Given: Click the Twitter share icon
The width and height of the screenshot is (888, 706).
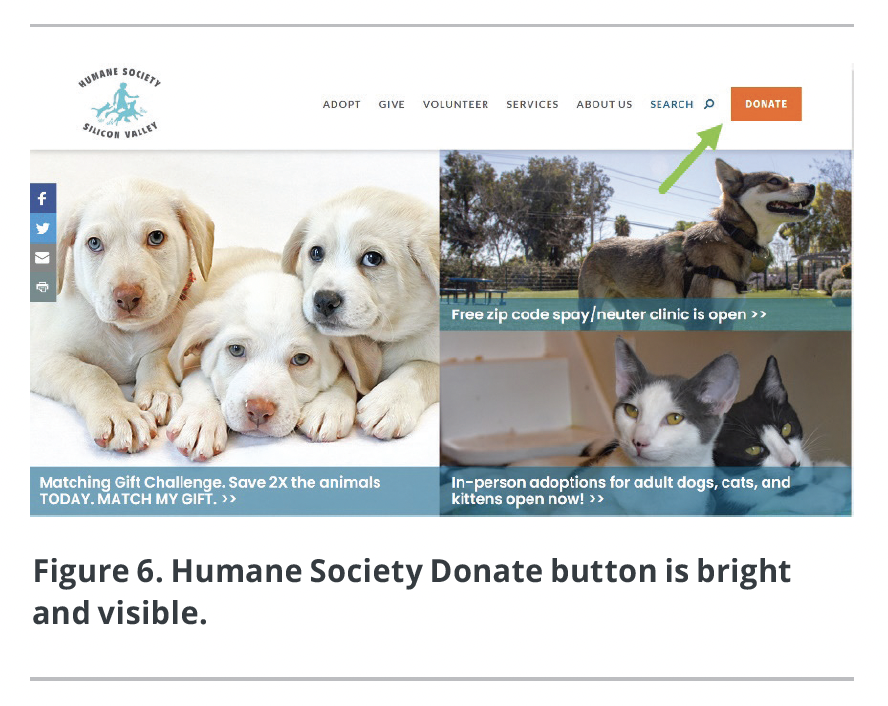Looking at the screenshot, I should pyautogui.click(x=42, y=228).
